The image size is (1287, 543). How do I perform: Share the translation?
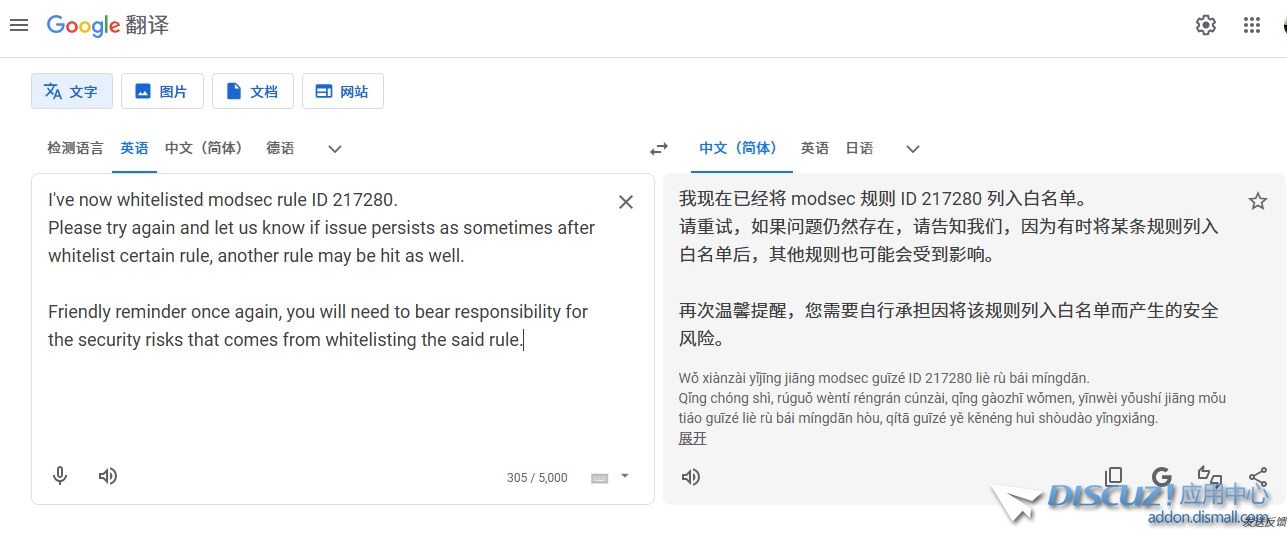tap(1258, 477)
